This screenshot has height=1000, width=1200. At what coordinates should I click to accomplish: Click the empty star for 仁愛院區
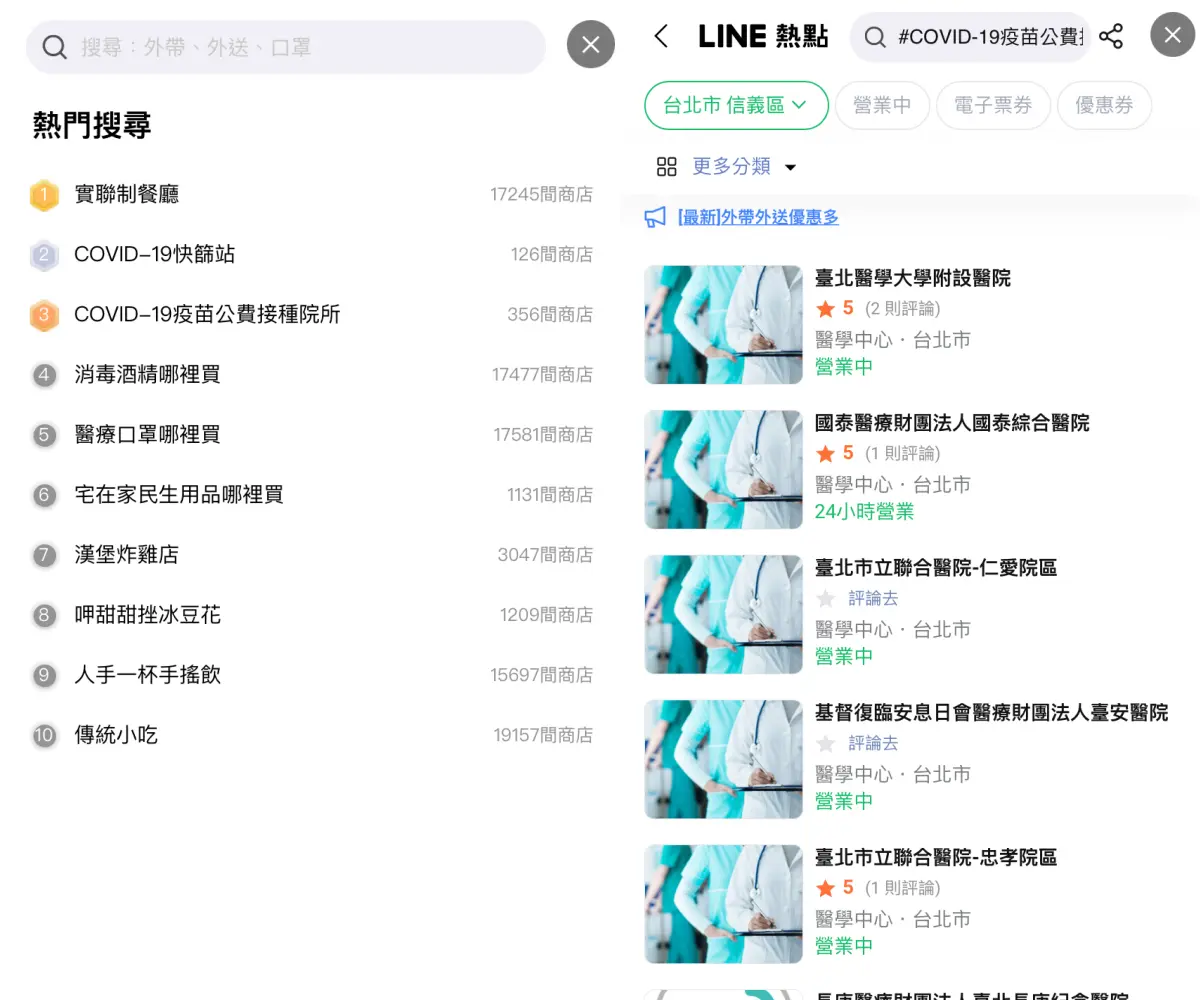pos(825,598)
